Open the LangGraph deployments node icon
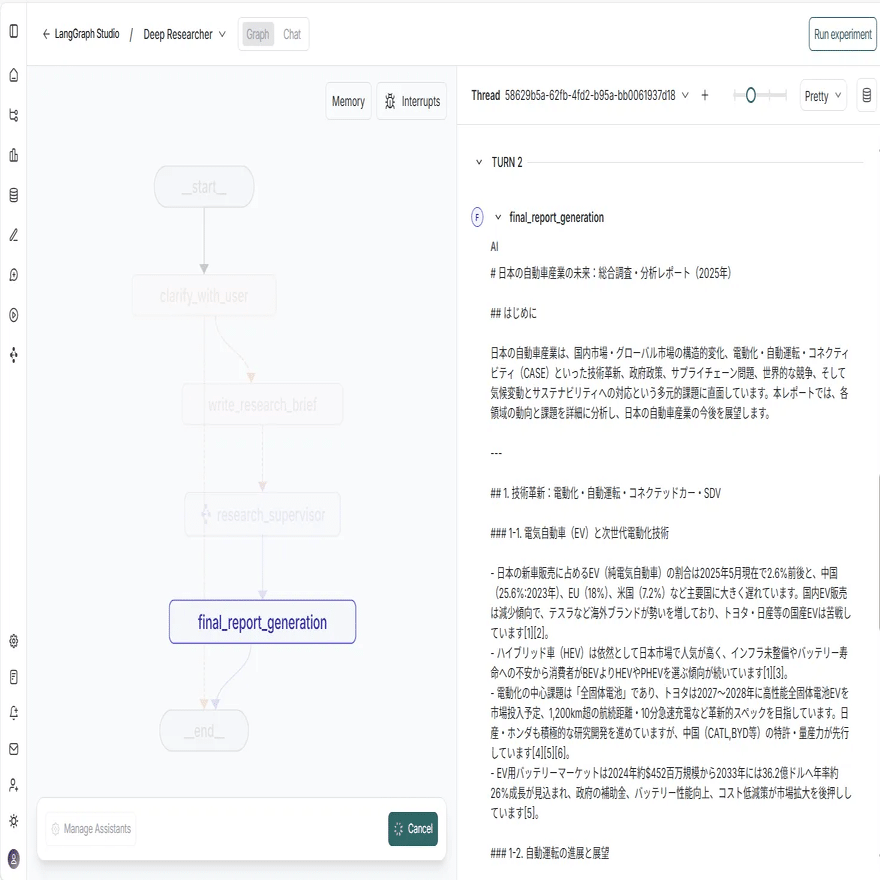Screen dimensions: 880x880 pyautogui.click(x=14, y=355)
